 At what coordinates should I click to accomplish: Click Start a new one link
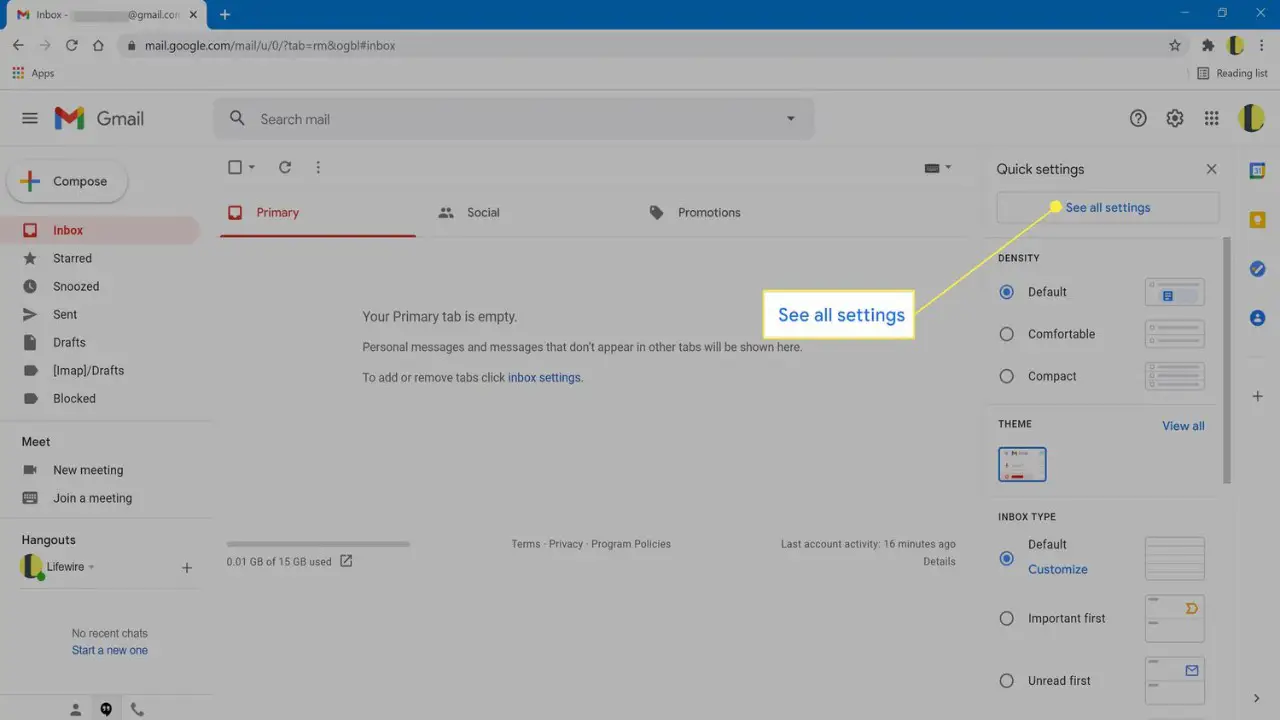[110, 650]
